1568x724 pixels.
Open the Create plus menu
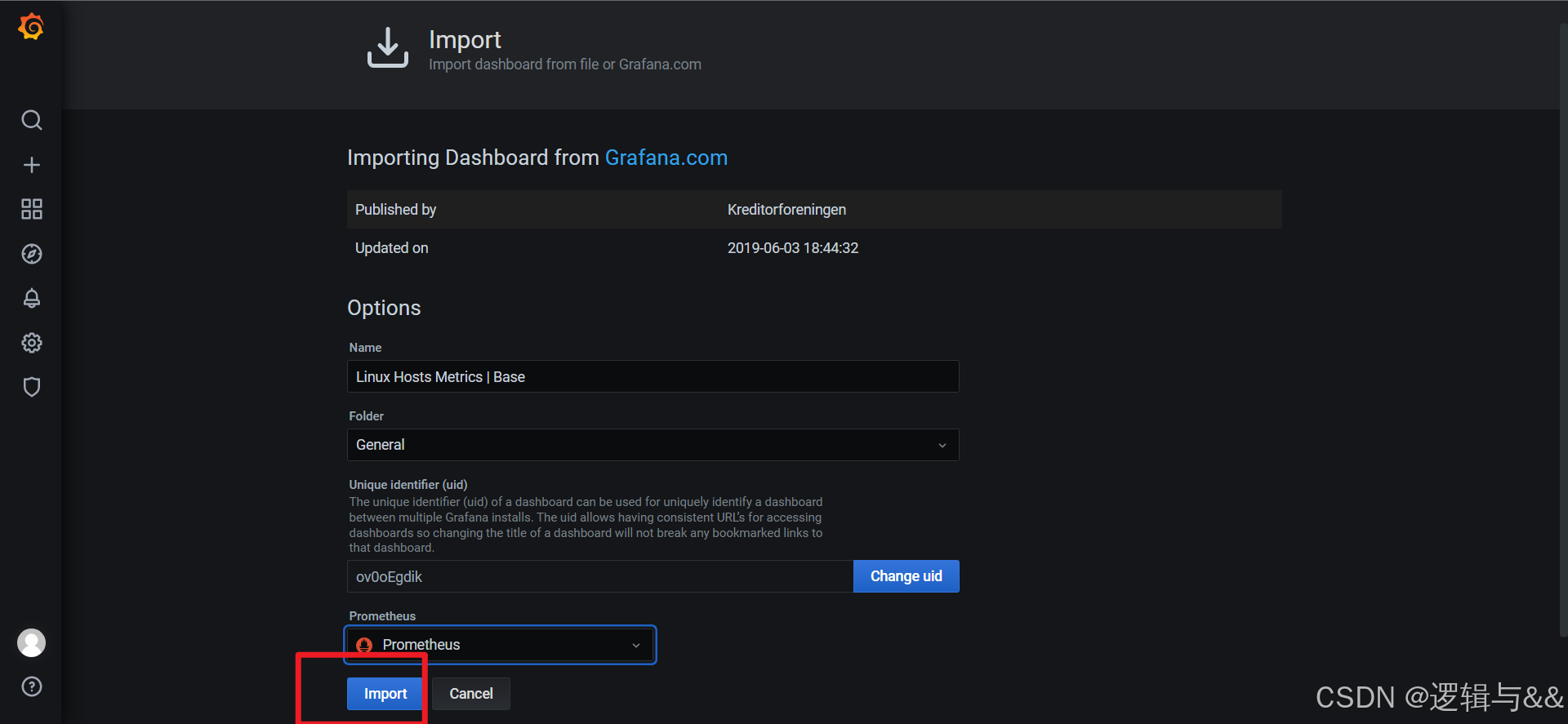coord(31,165)
